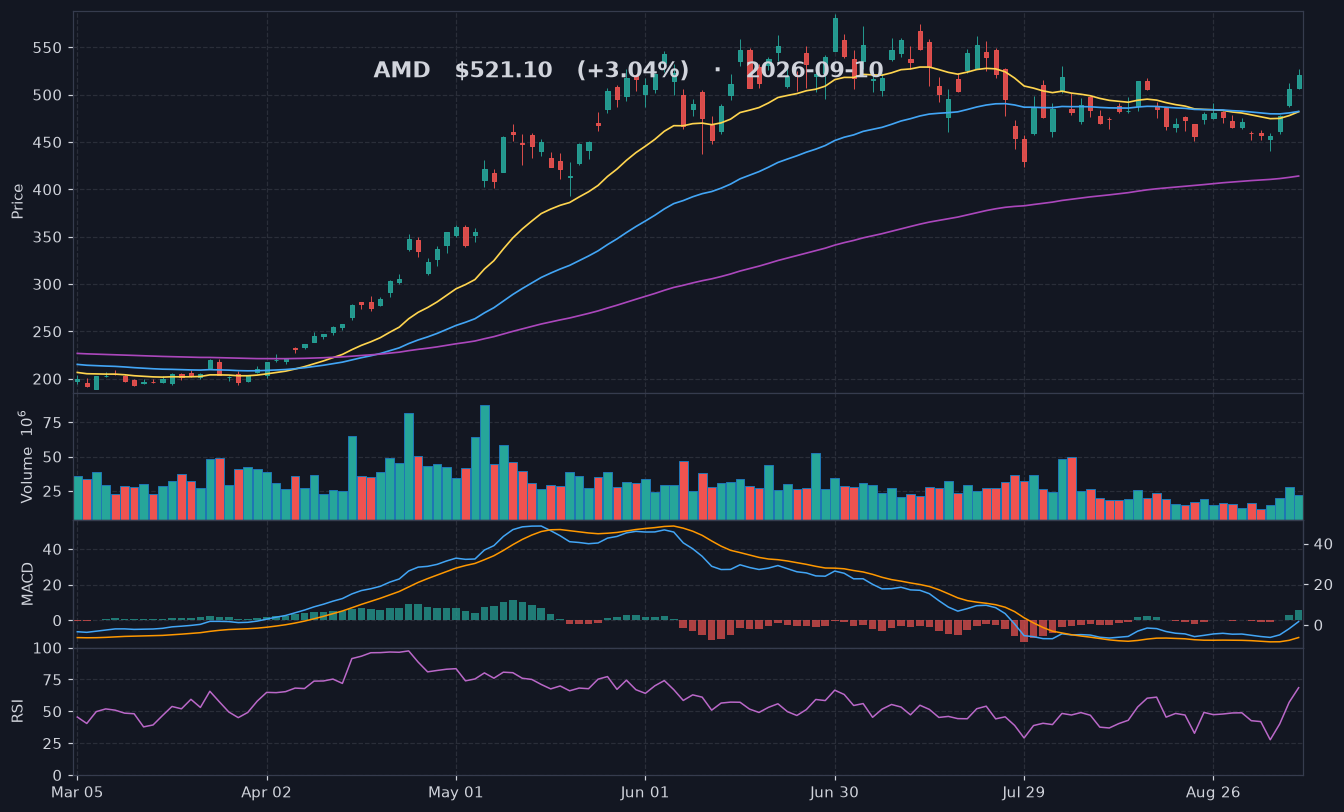Click the Price axis label
Image resolution: width=1344 pixels, height=812 pixels.
tap(17, 201)
